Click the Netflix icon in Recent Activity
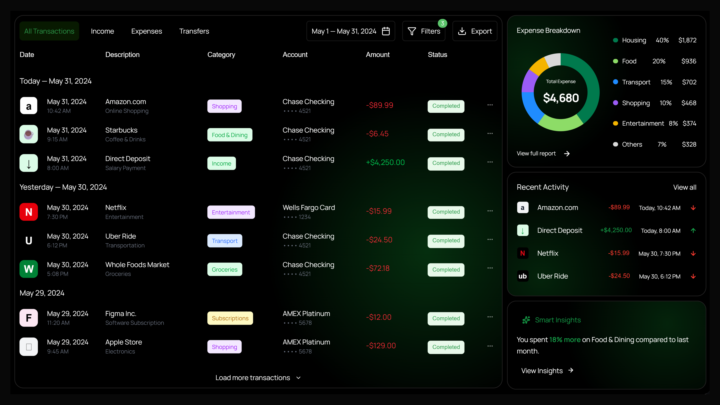Image resolution: width=720 pixels, height=405 pixels. click(x=523, y=253)
